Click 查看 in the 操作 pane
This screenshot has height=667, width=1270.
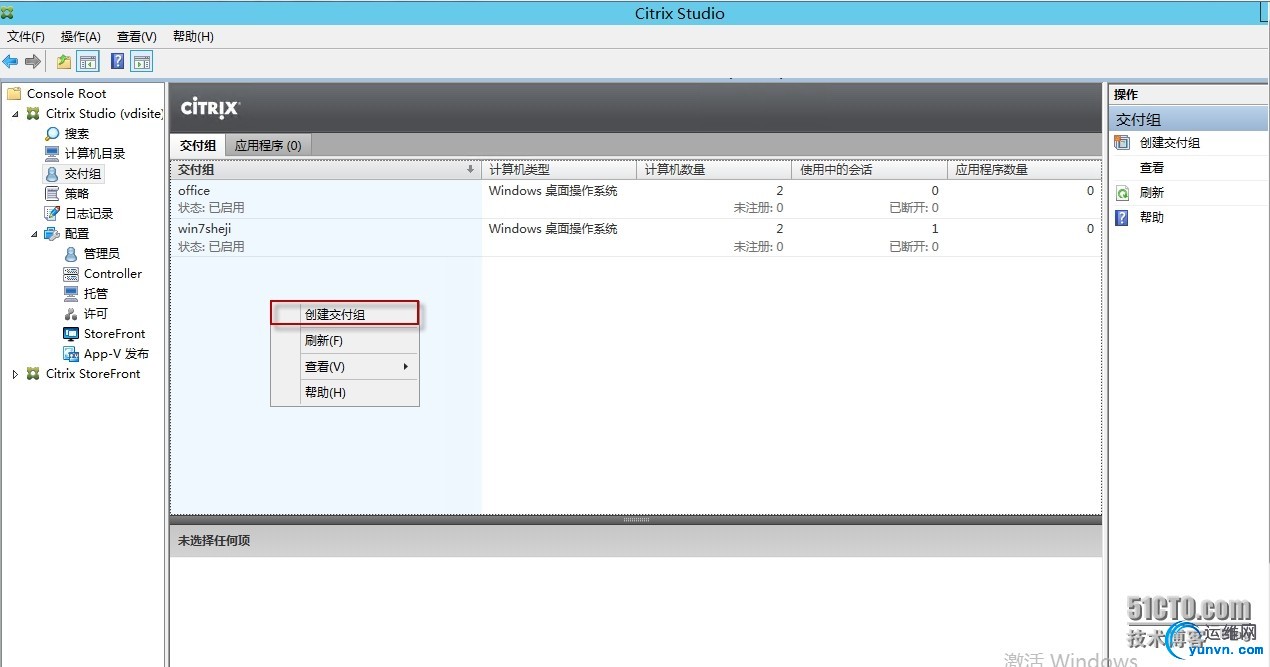[x=1152, y=168]
